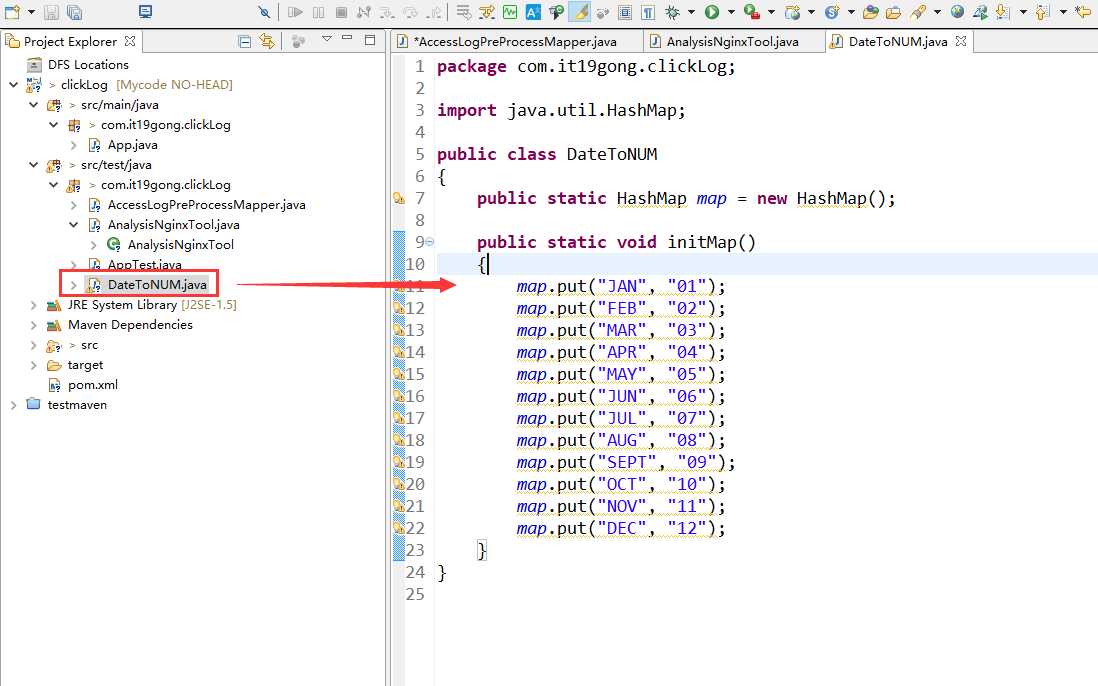The image size is (1098, 686).
Task: Click the Step Into icon
Action: pyautogui.click(x=387, y=12)
